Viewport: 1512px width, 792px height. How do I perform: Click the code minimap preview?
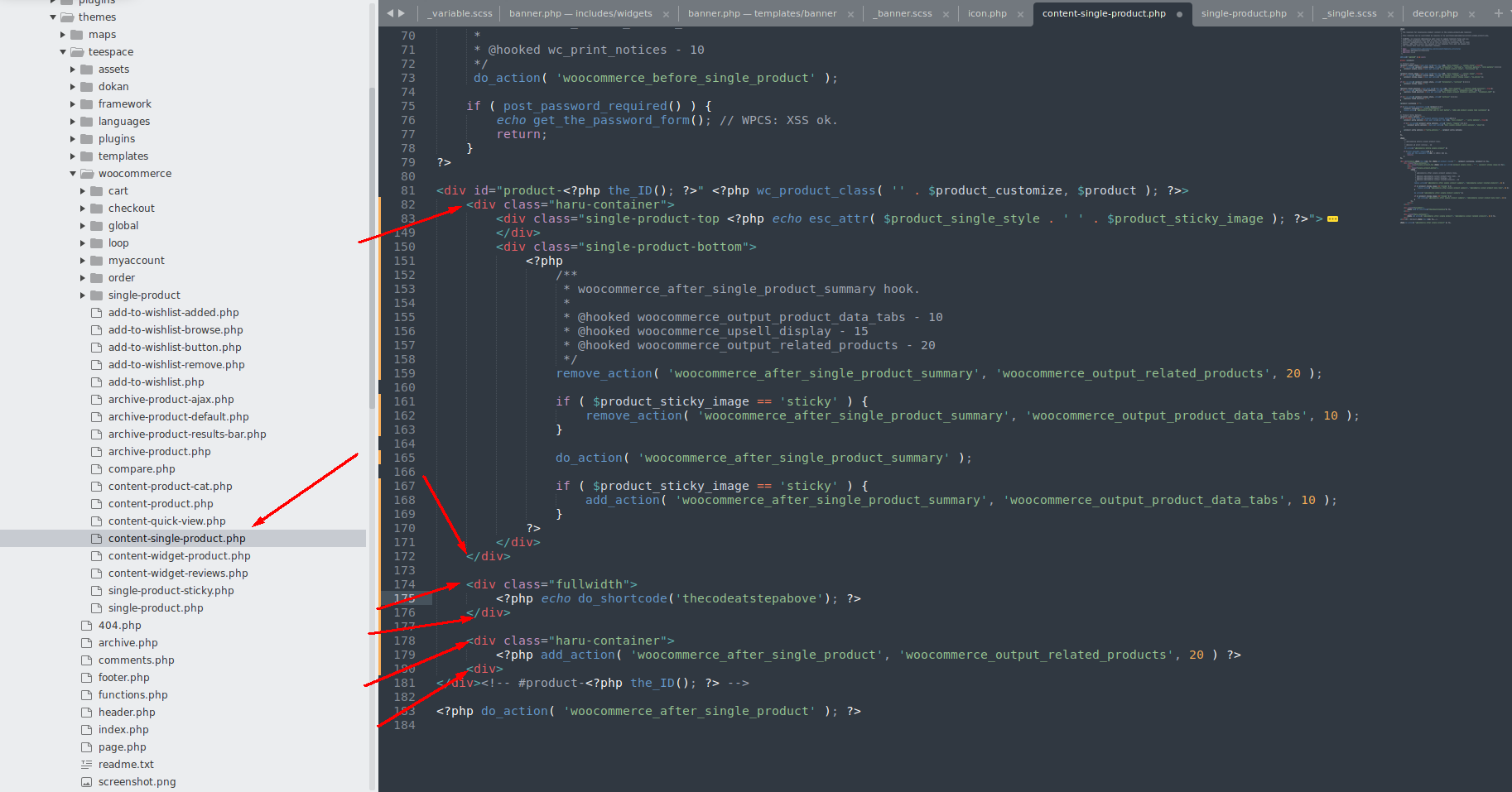coord(1453,124)
